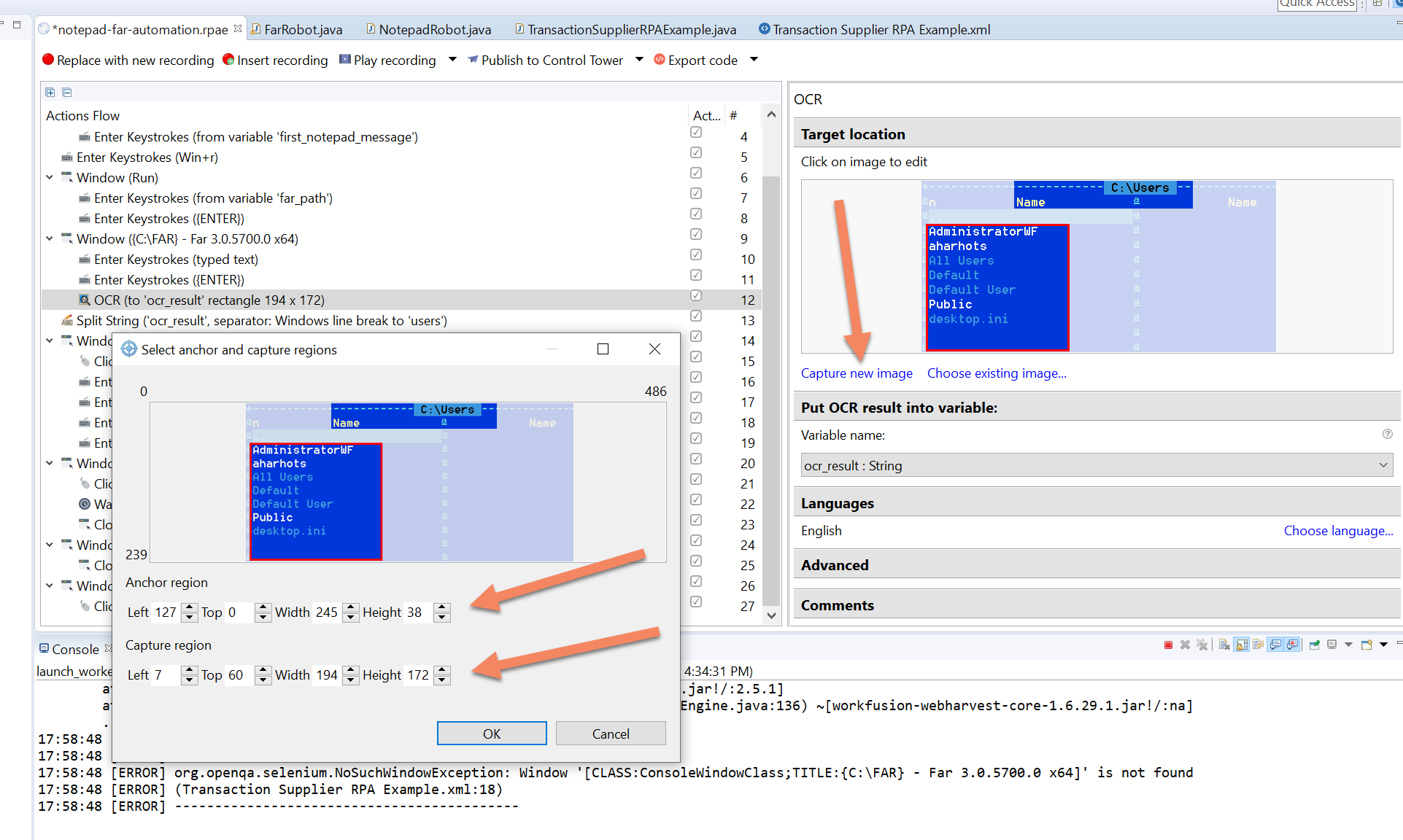Screen dimensions: 1403x840
Task: Decrease the Capture region Height value
Action: coord(441,680)
